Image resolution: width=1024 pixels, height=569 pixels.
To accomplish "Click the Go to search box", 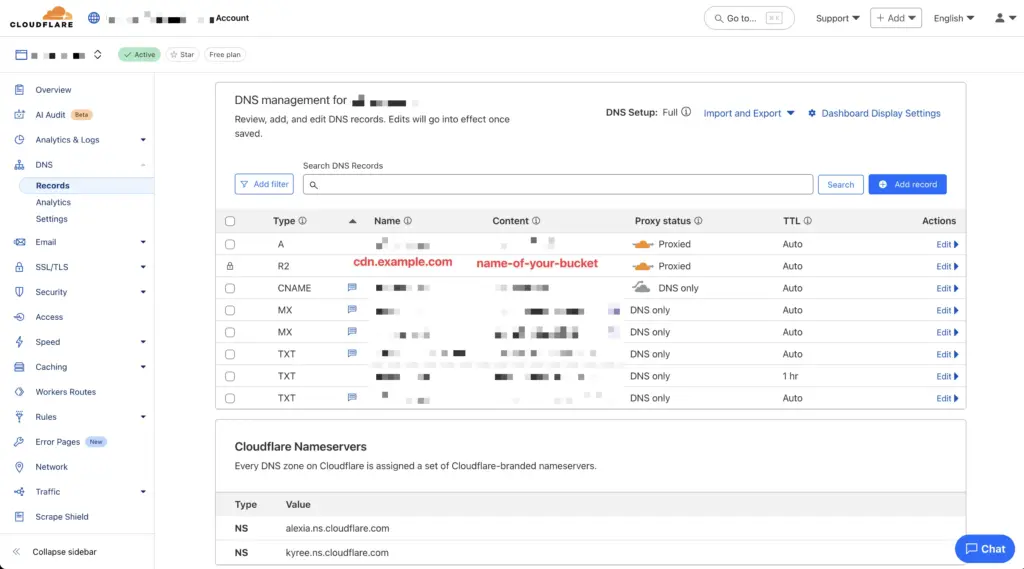I will pos(748,18).
